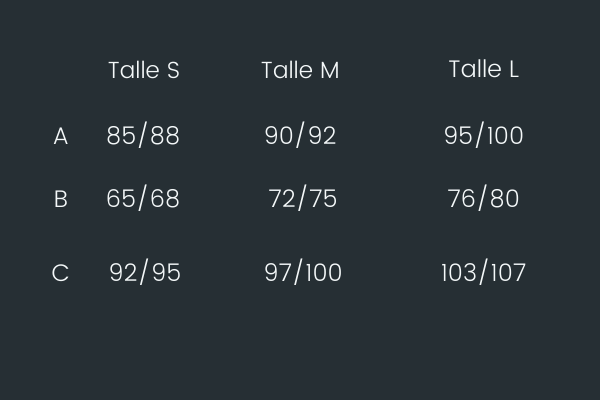Click the 92/95 measurement cell

(145, 272)
